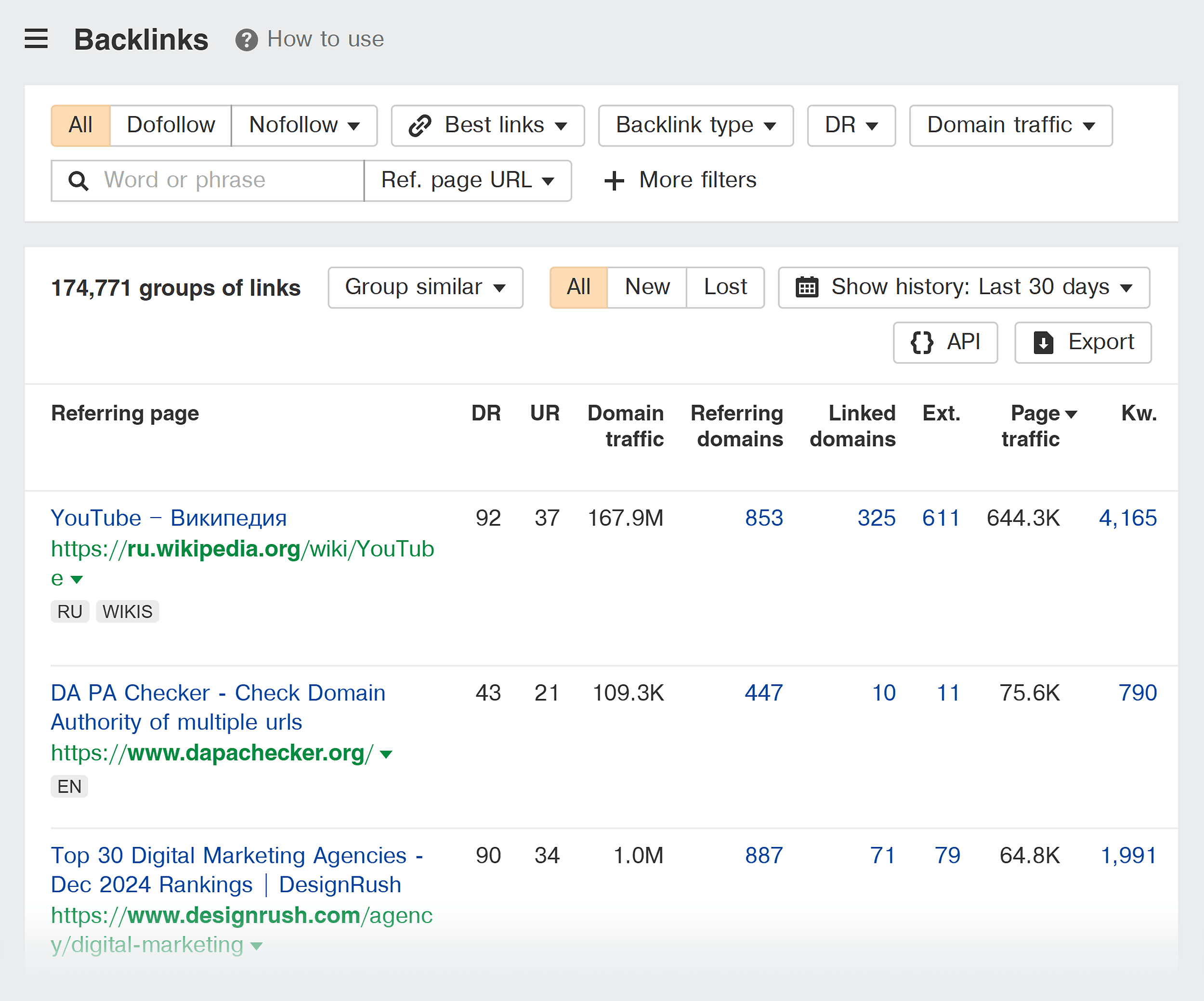Select the Dofollow filter

pyautogui.click(x=171, y=125)
